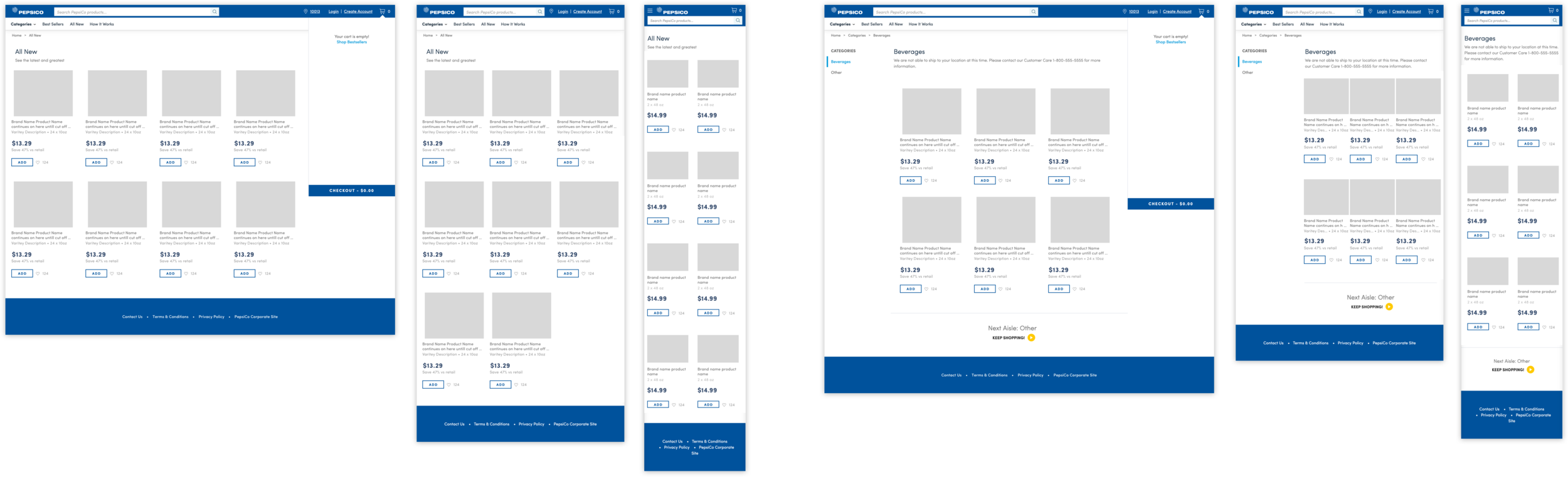Image resolution: width=1568 pixels, height=477 pixels.
Task: Open the cart icon in the desktop All New mockup
Action: click(x=383, y=11)
